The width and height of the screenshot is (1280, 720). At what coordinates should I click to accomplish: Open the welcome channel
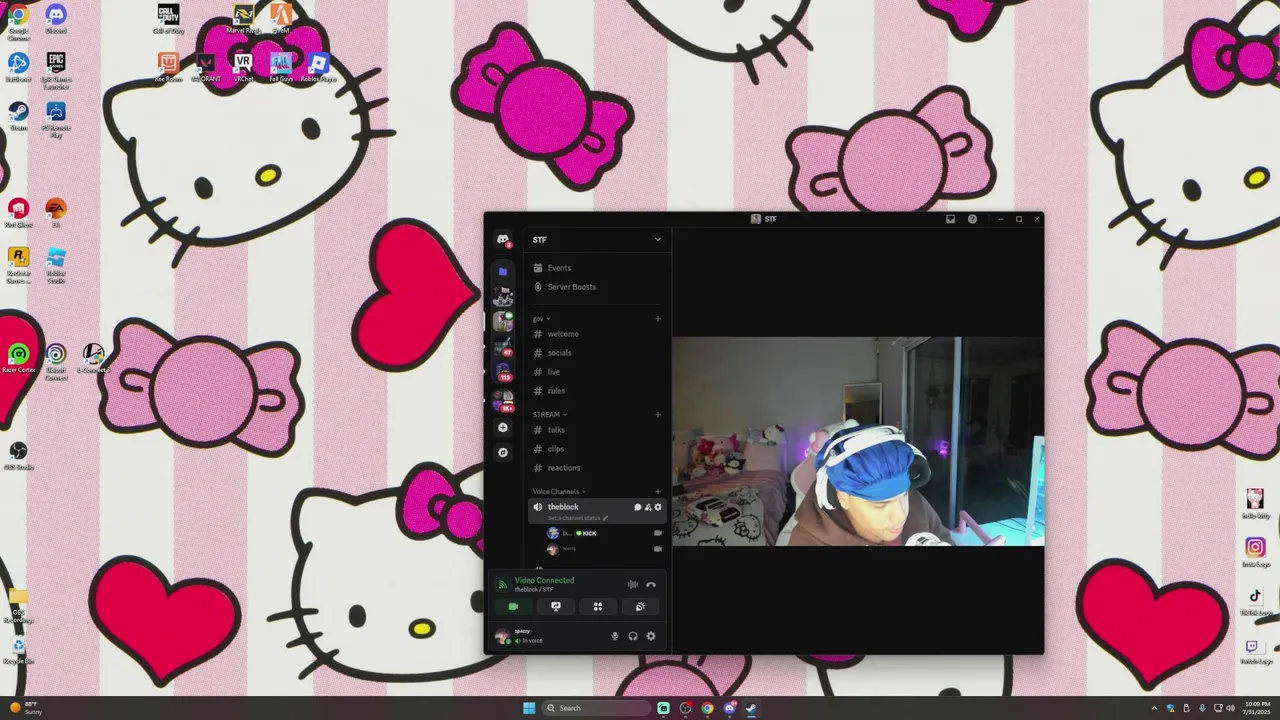point(597,334)
